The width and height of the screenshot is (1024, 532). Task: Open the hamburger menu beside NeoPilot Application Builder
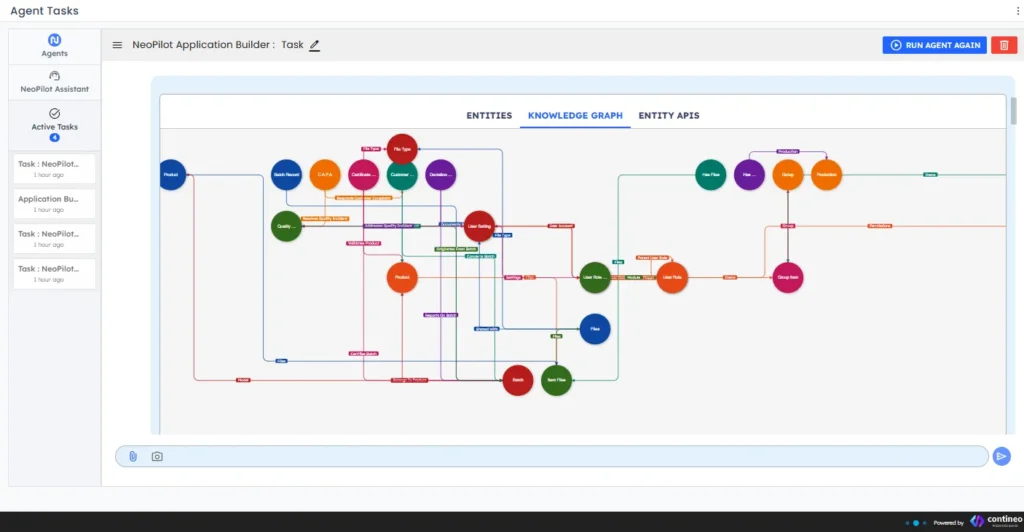click(x=117, y=45)
